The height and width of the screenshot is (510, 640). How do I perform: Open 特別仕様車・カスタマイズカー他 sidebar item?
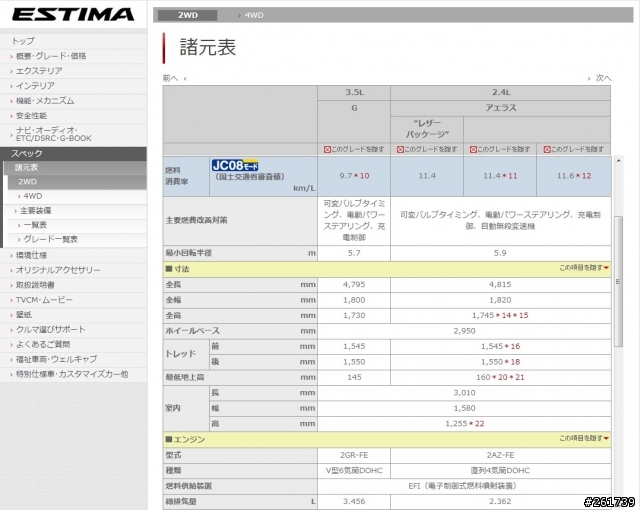pos(73,374)
